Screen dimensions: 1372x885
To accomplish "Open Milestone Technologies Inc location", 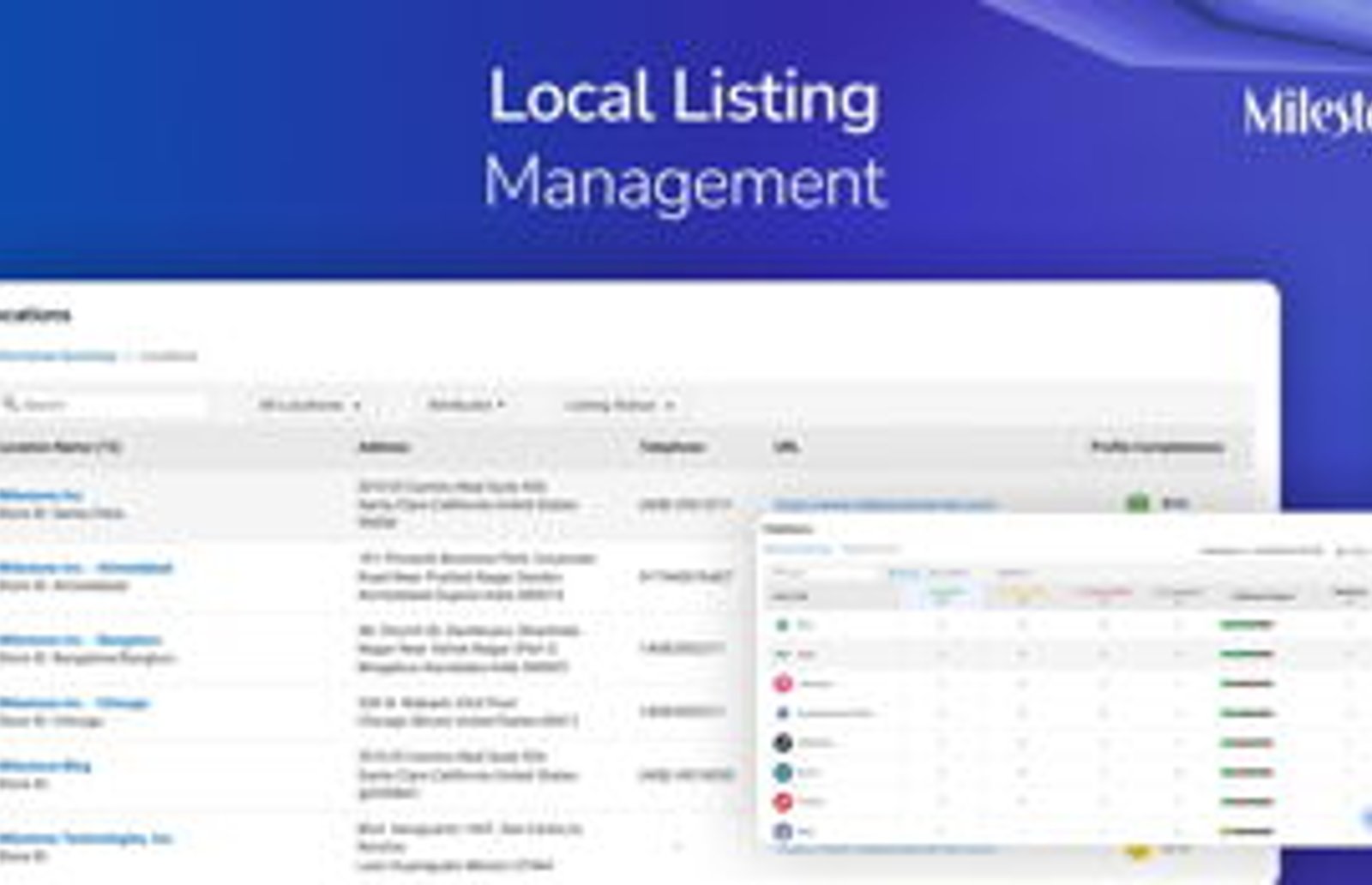I will 86,838.
